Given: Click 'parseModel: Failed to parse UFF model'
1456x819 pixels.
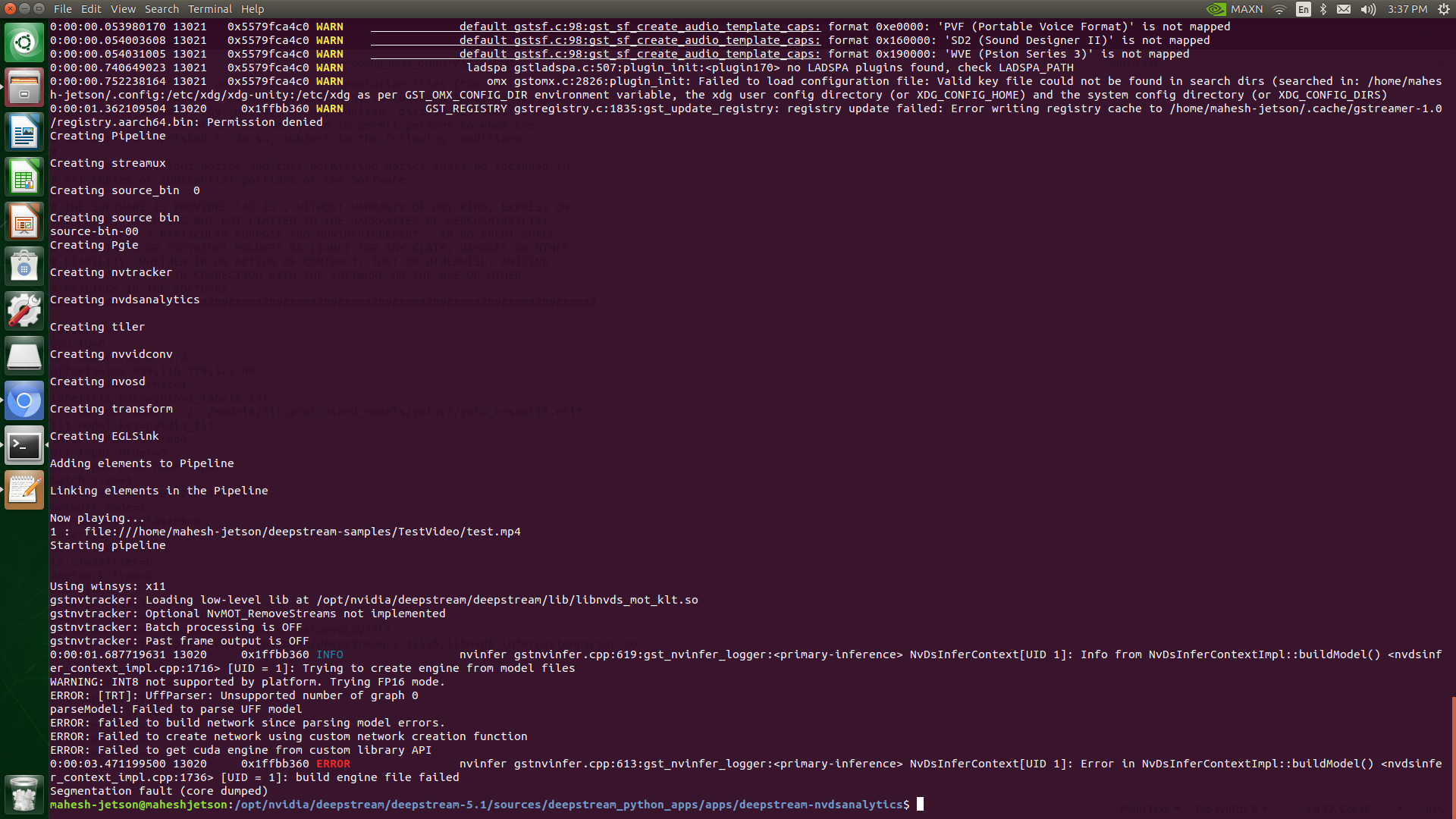Looking at the screenshot, I should tap(176, 709).
